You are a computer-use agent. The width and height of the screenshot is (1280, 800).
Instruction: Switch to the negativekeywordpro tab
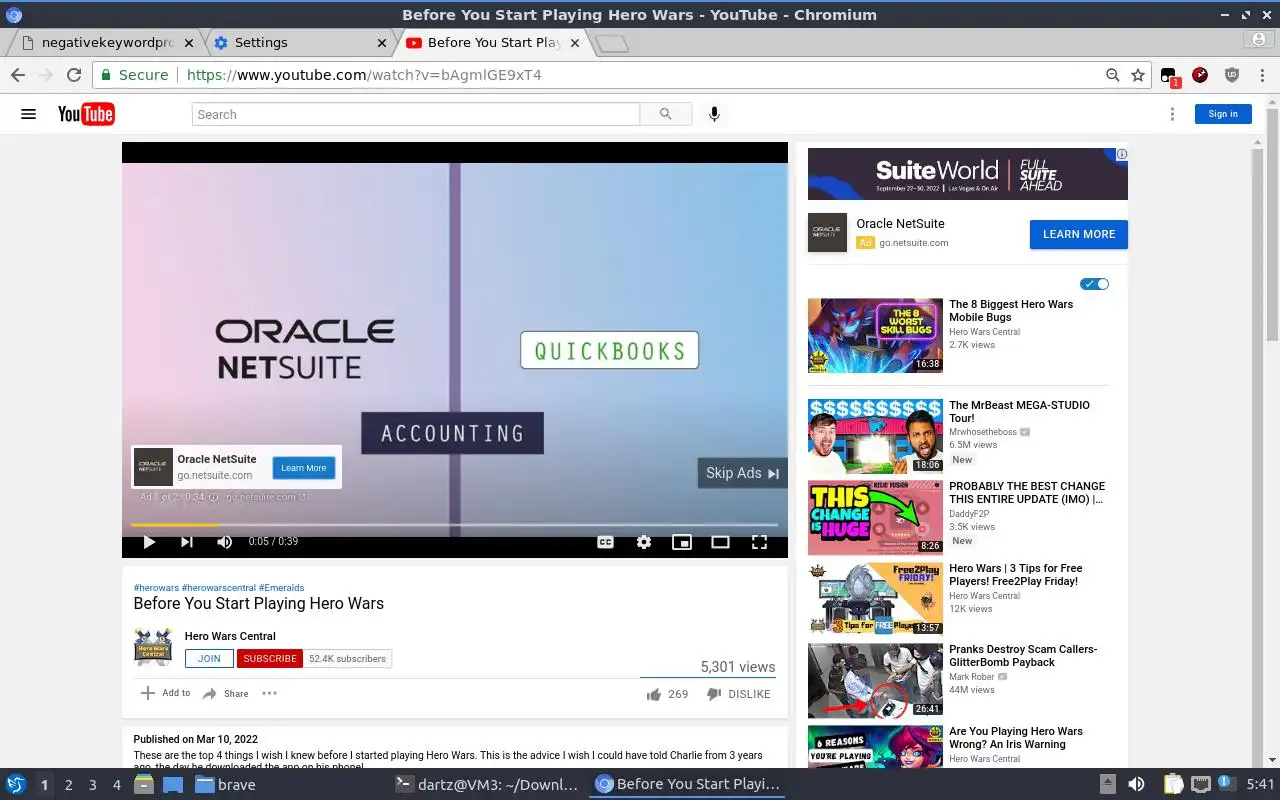tap(105, 42)
